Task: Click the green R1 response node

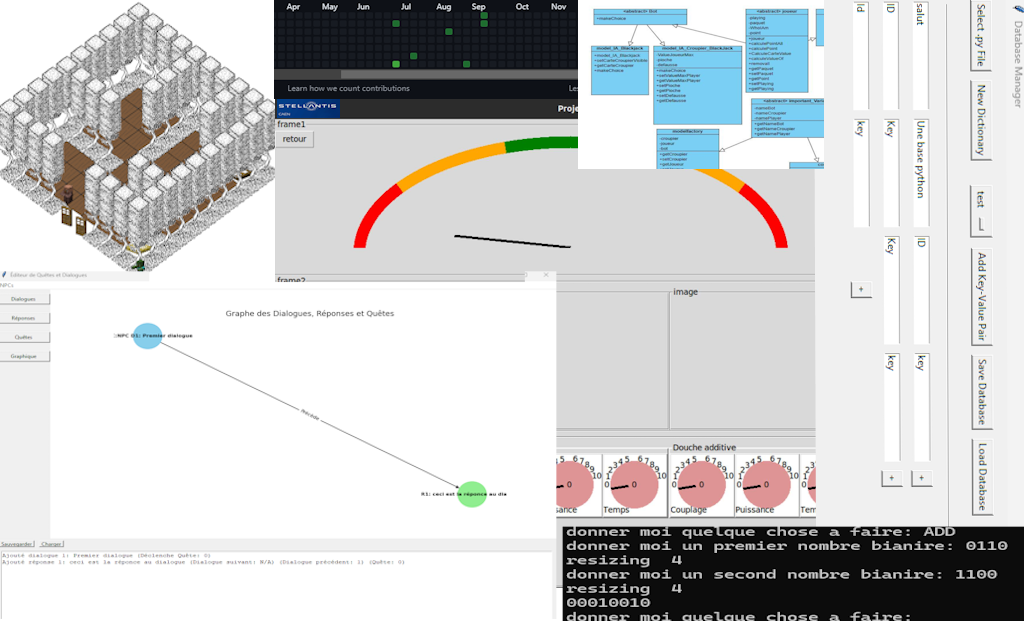Action: [471, 494]
